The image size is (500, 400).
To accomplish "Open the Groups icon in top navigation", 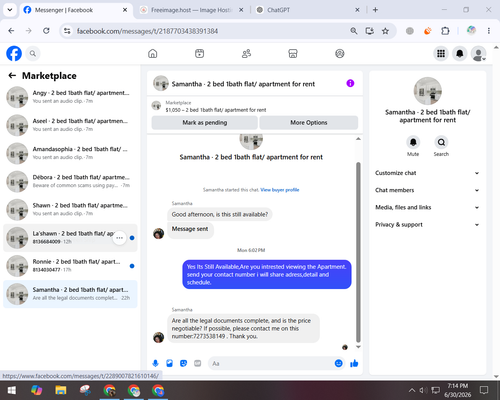I will coord(340,53).
